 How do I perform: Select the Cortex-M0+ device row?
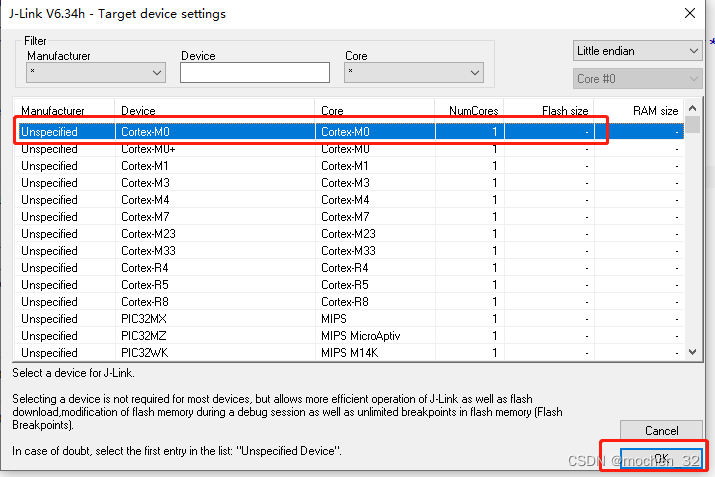click(x=350, y=149)
